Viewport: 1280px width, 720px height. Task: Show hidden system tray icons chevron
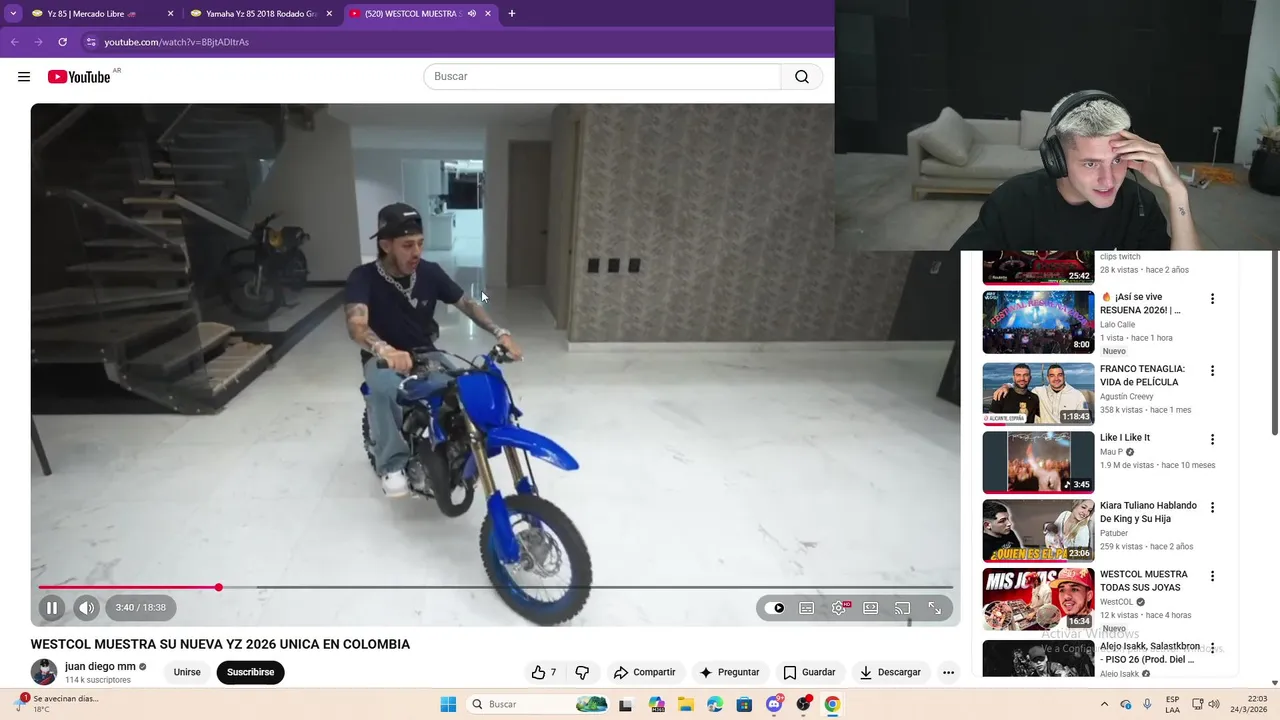coord(1104,704)
